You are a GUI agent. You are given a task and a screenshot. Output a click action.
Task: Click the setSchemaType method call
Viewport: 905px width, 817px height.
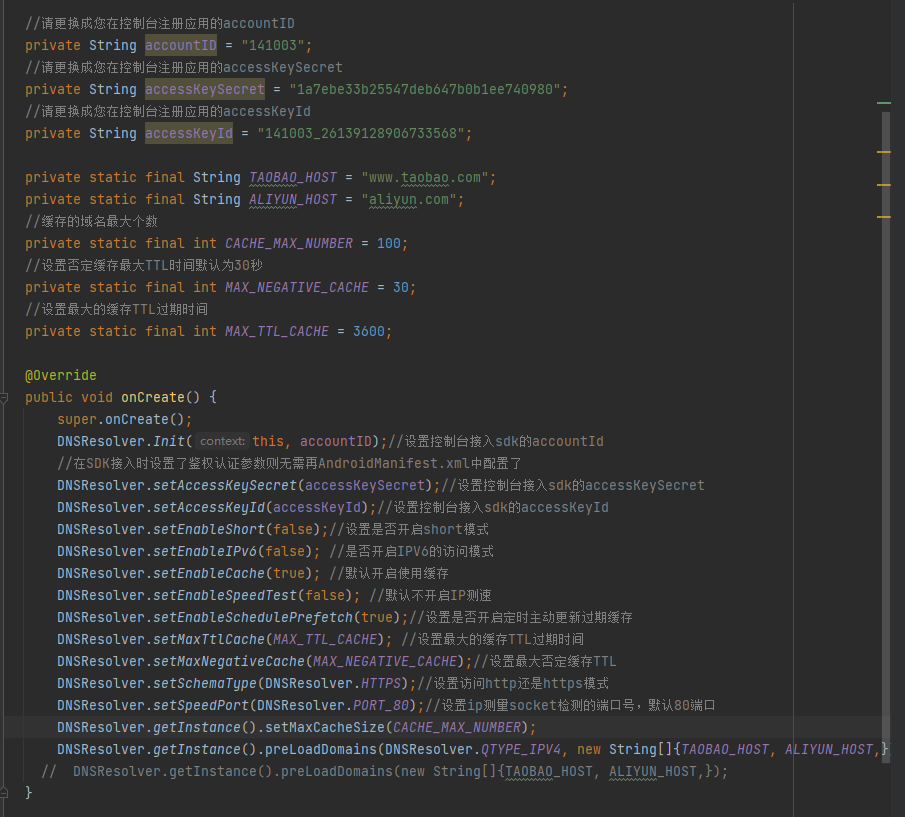click(x=205, y=683)
